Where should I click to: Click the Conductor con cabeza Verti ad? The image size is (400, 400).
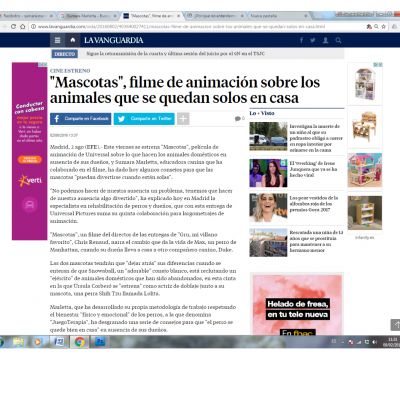click(30, 151)
